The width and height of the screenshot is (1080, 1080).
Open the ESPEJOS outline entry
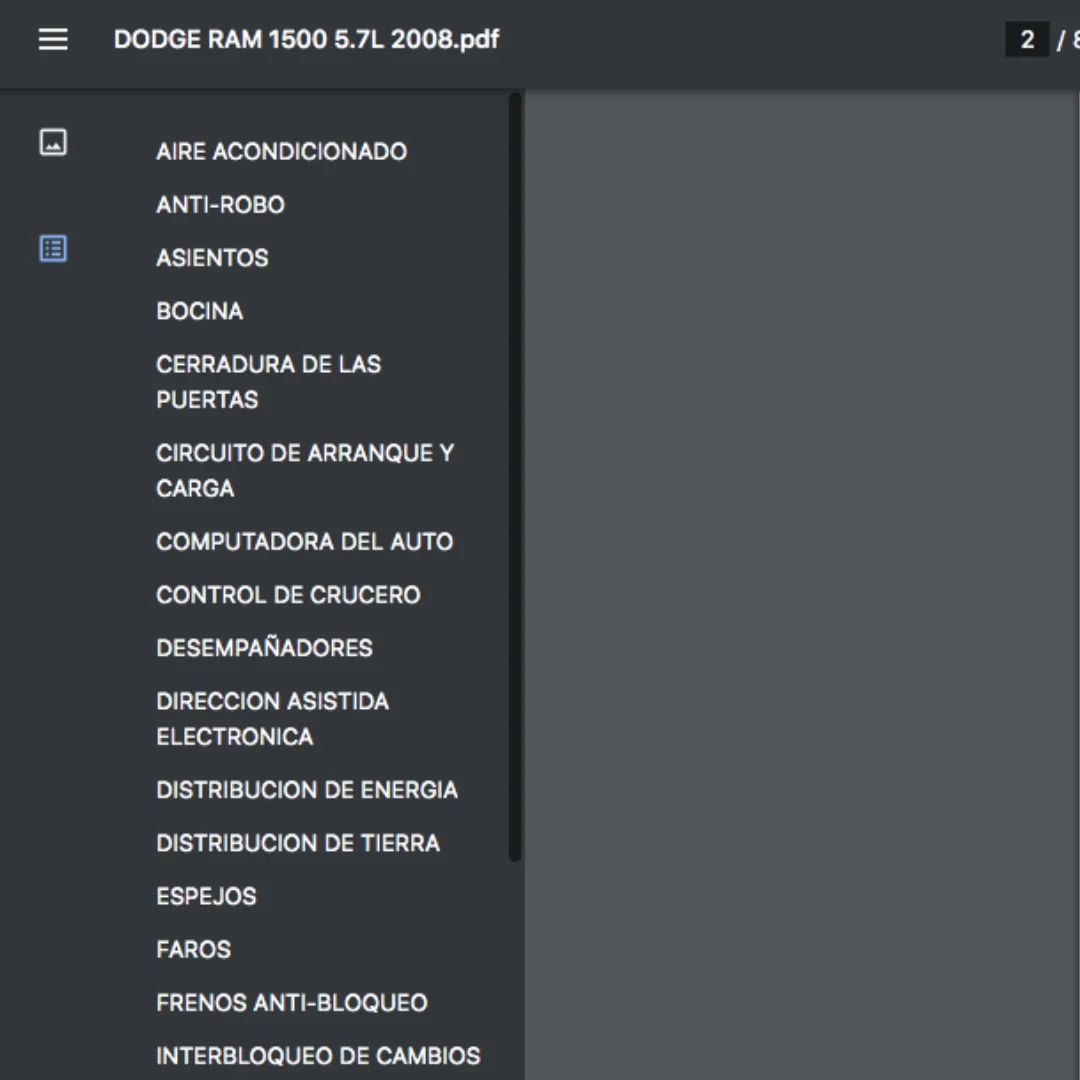(x=206, y=896)
